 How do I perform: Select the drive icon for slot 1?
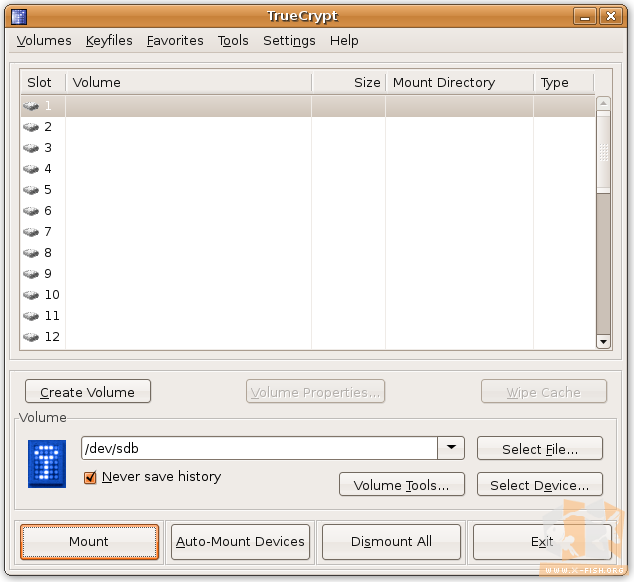[31, 106]
